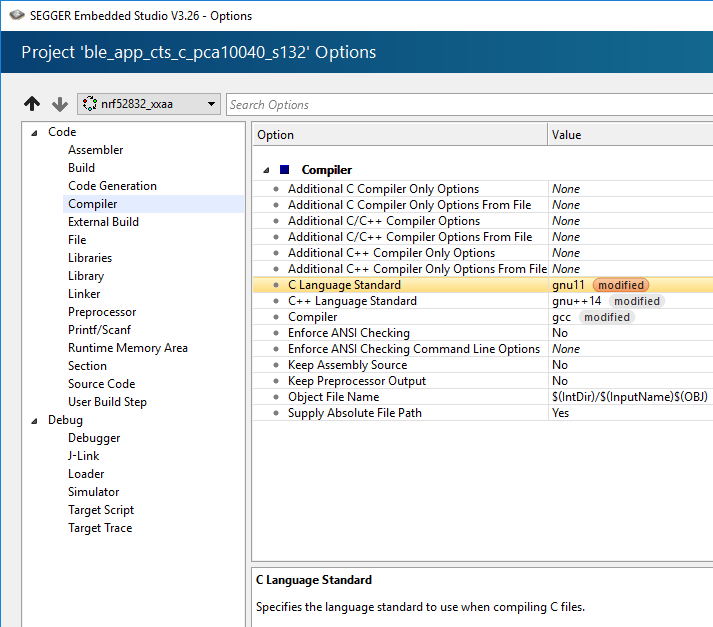The height and width of the screenshot is (627, 713).
Task: Collapse the Compiler options group
Action: click(x=266, y=171)
